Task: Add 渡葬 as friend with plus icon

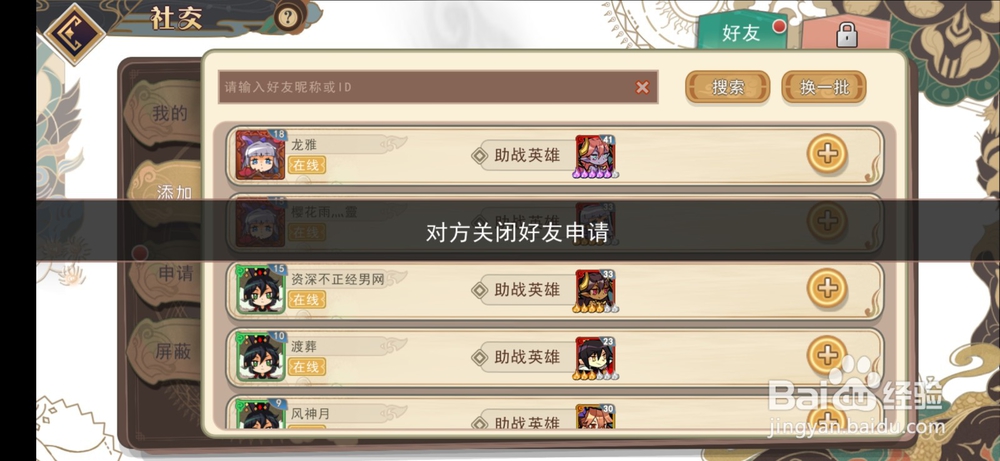Action: coord(827,355)
